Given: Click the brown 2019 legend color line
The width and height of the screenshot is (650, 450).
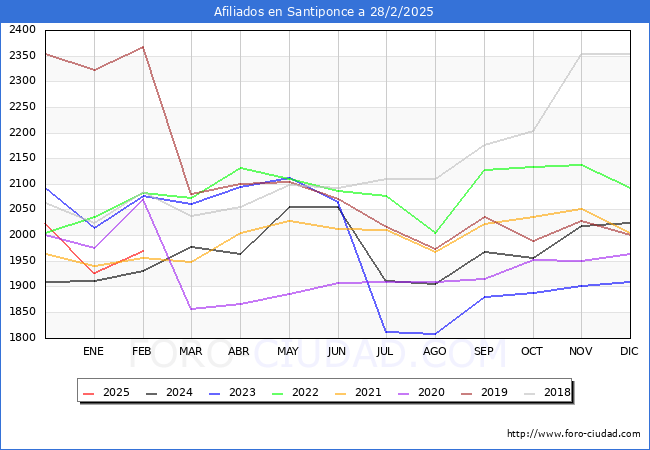Looking at the screenshot, I should (x=467, y=393).
